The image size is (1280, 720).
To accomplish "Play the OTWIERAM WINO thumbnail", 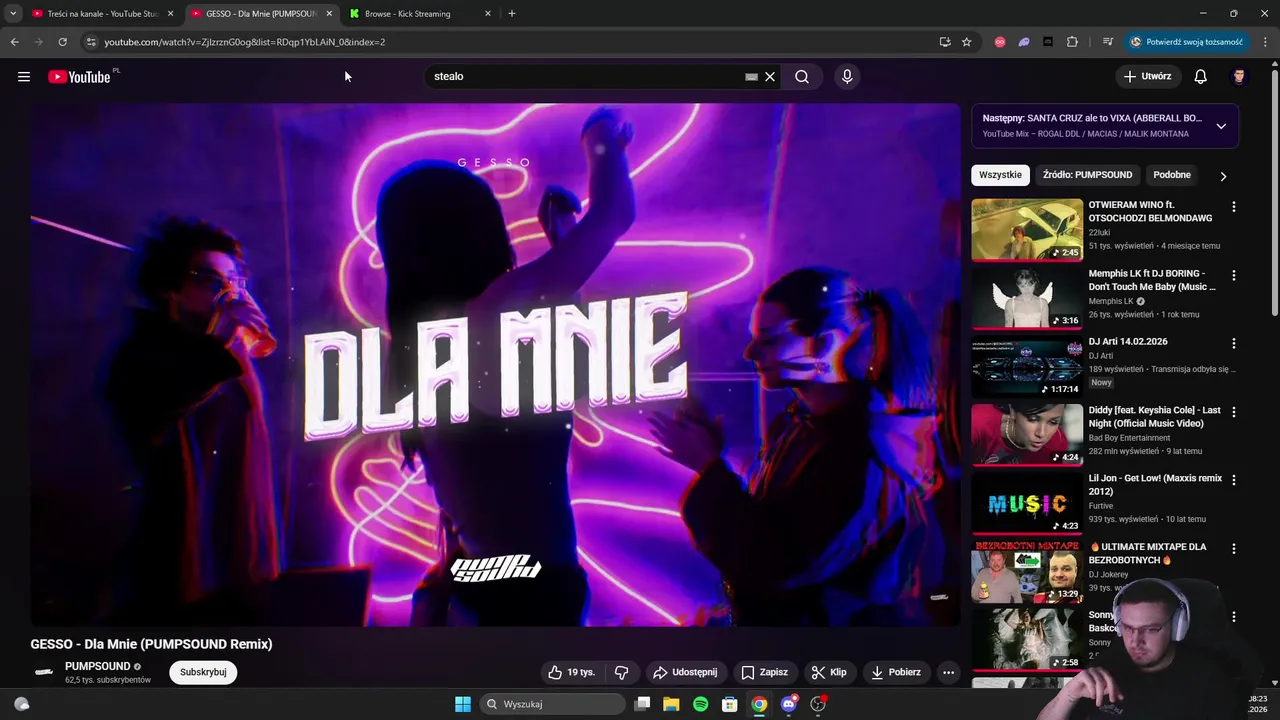I will [x=1027, y=229].
